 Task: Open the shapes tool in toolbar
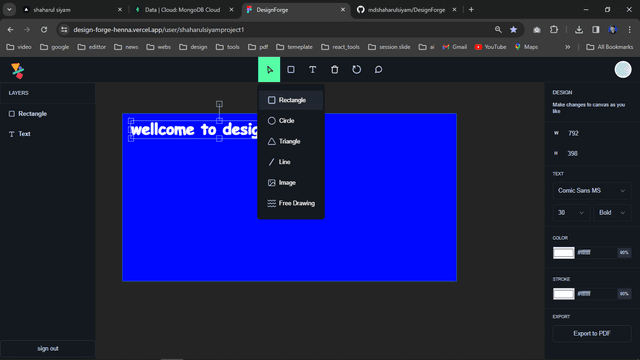(x=291, y=69)
